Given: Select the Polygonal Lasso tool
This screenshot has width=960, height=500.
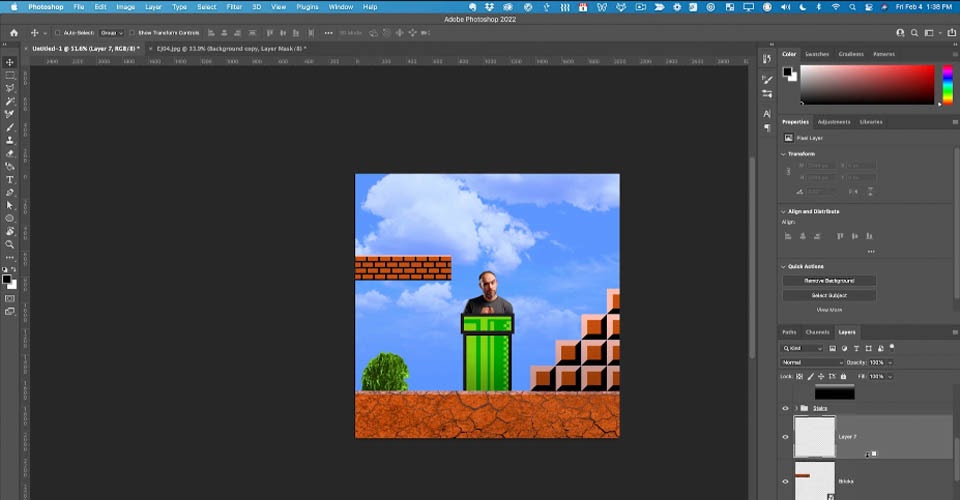Looking at the screenshot, I should 10,88.
